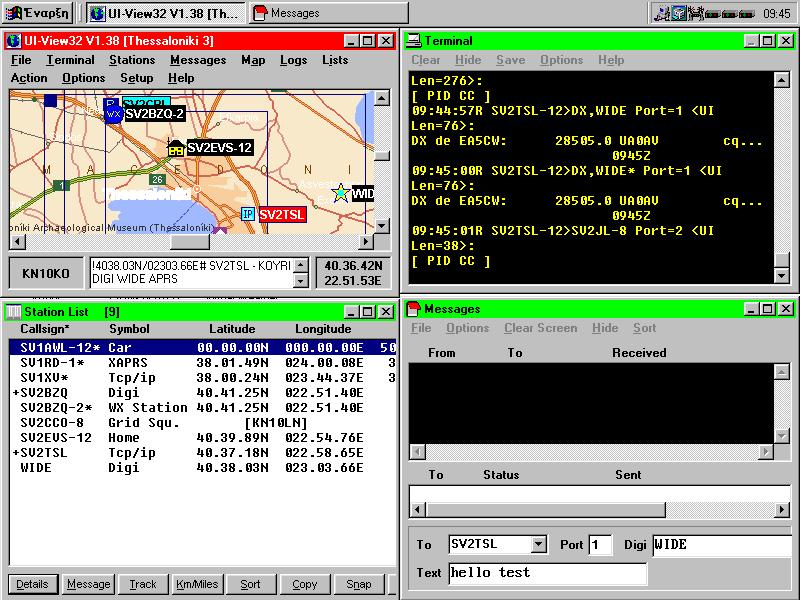Switch to Messages taskbar button

(329, 13)
